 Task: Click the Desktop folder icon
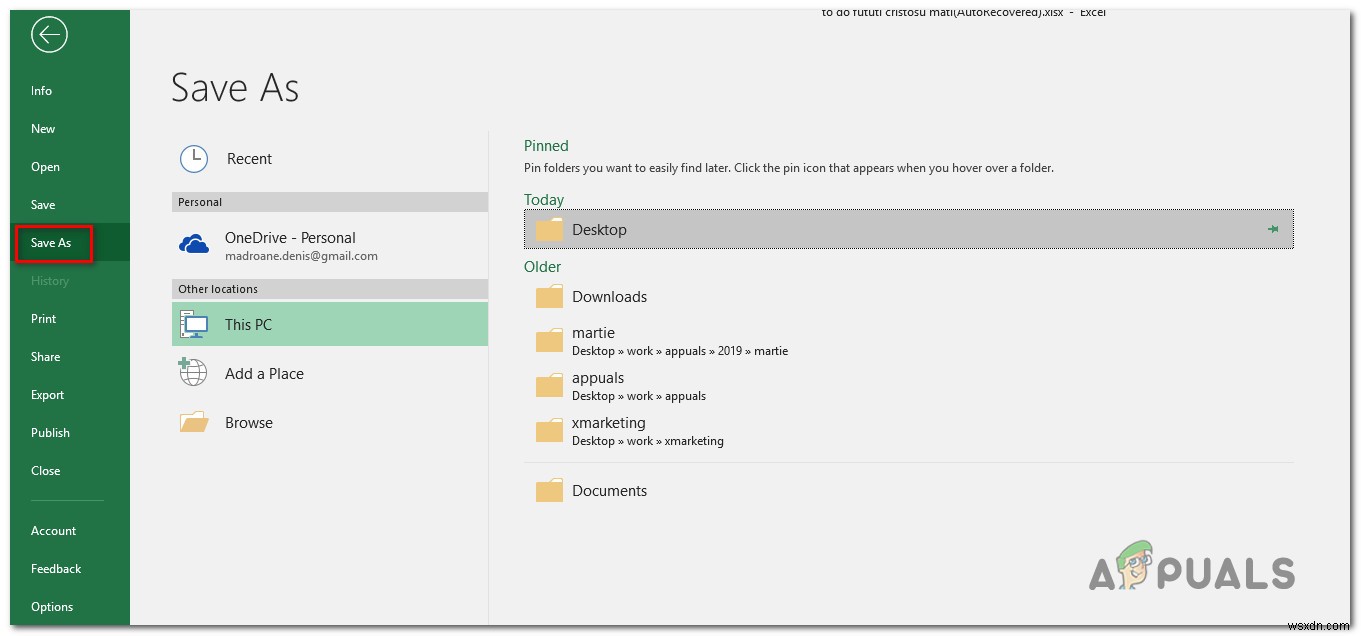pos(550,230)
